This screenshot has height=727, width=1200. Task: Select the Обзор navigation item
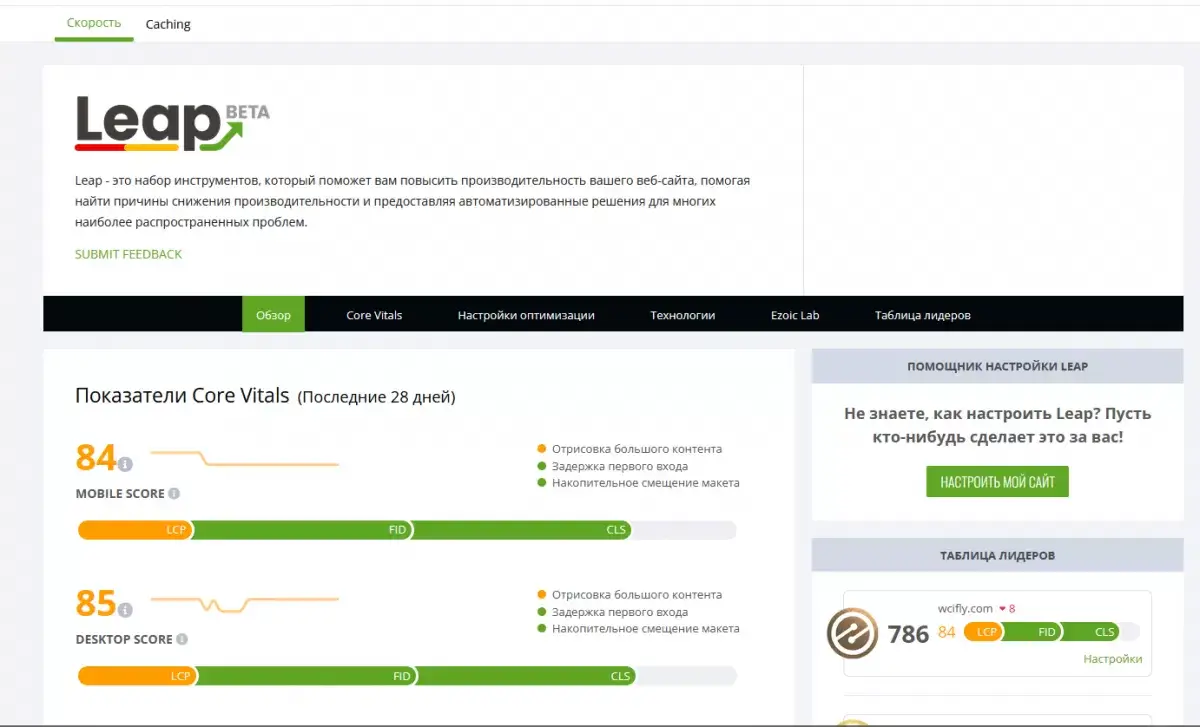point(273,315)
